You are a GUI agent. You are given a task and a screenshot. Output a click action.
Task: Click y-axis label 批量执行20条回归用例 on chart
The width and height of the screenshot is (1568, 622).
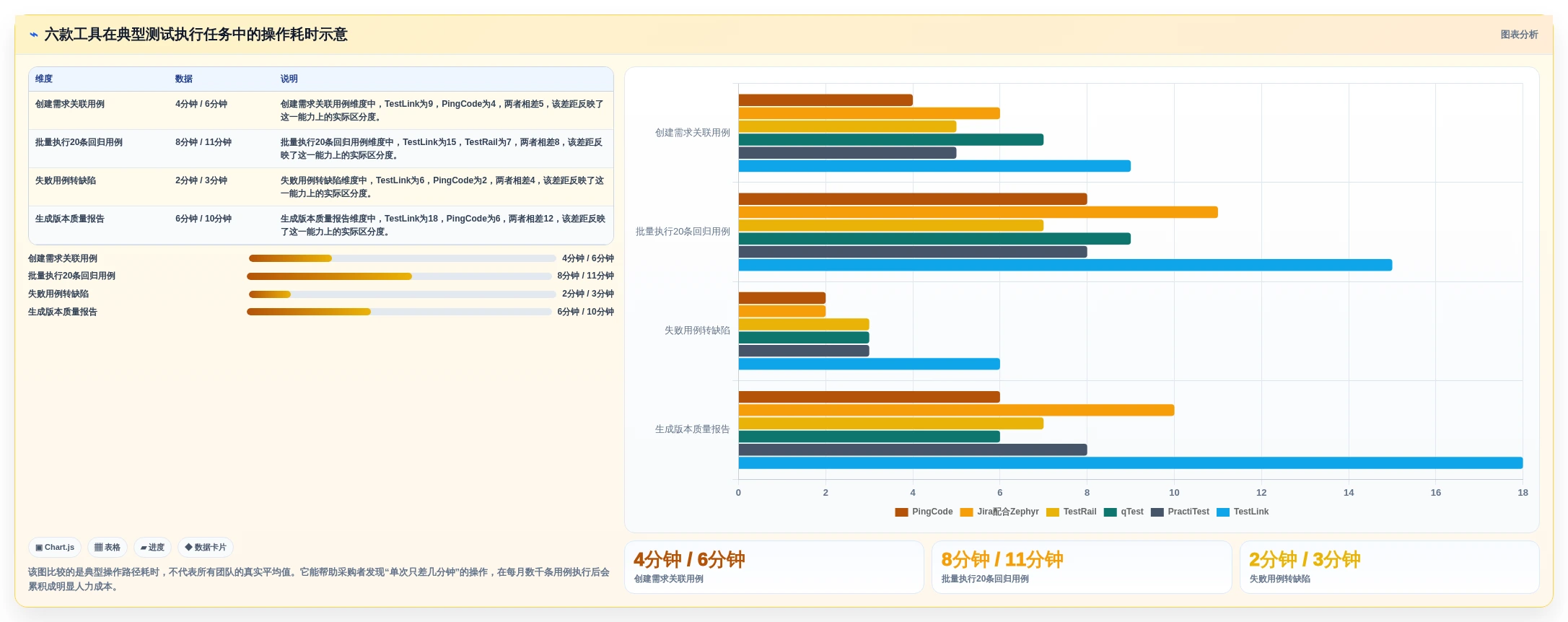(683, 232)
